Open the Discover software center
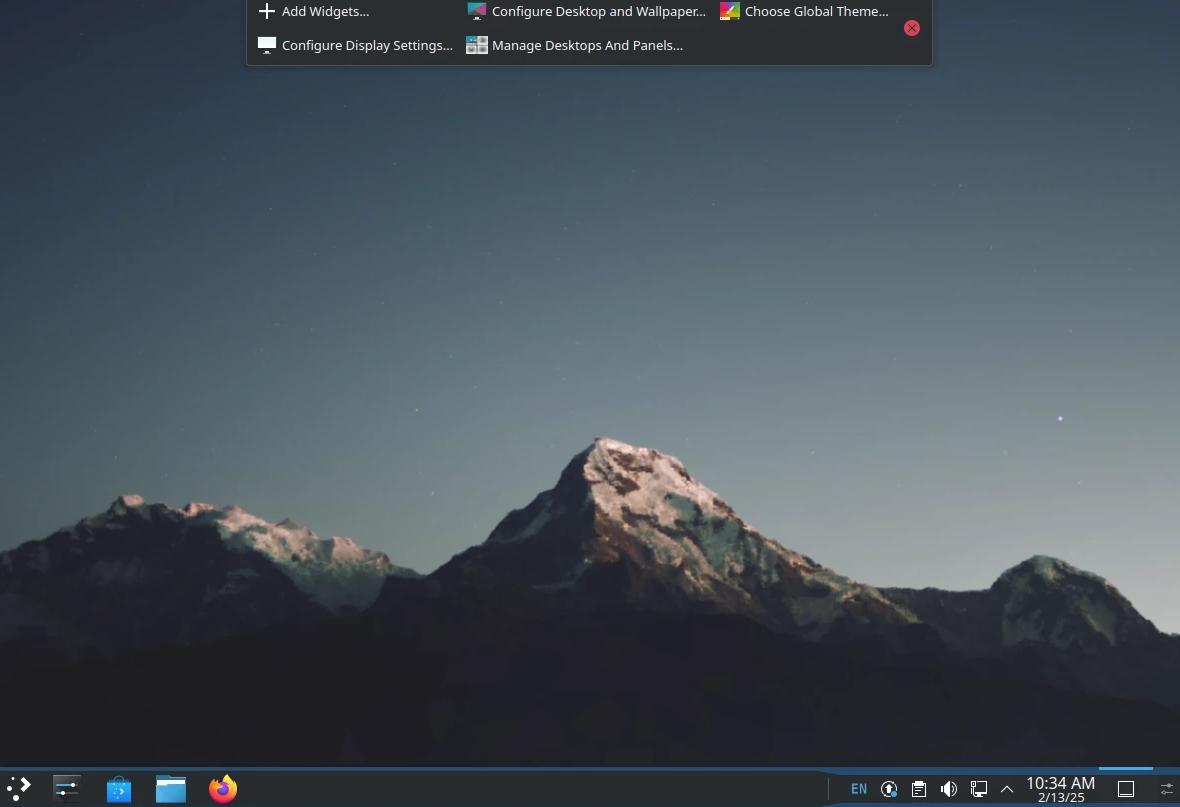This screenshot has height=807, width=1180. pyautogui.click(x=118, y=788)
